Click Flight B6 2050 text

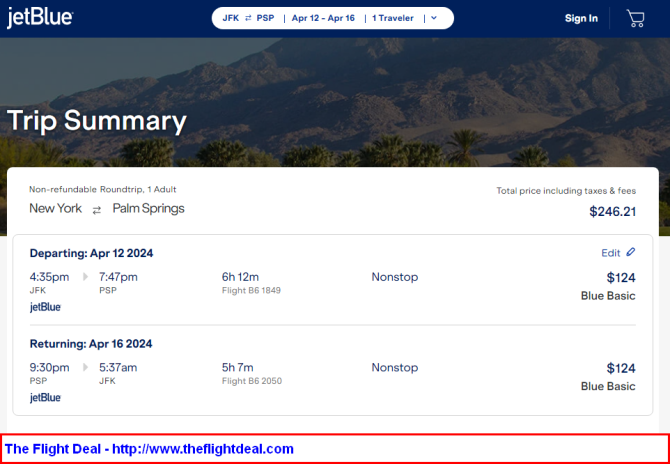pyautogui.click(x=252, y=381)
